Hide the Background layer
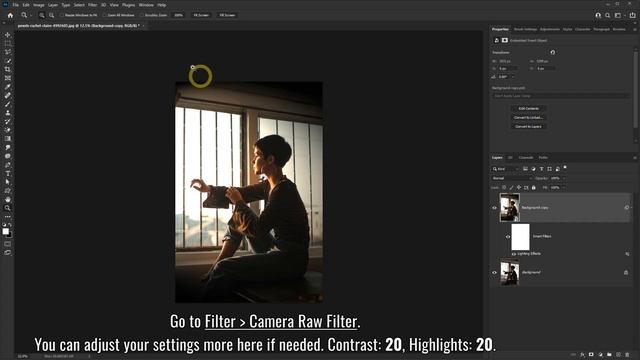This screenshot has height=360, width=640. 494,272
